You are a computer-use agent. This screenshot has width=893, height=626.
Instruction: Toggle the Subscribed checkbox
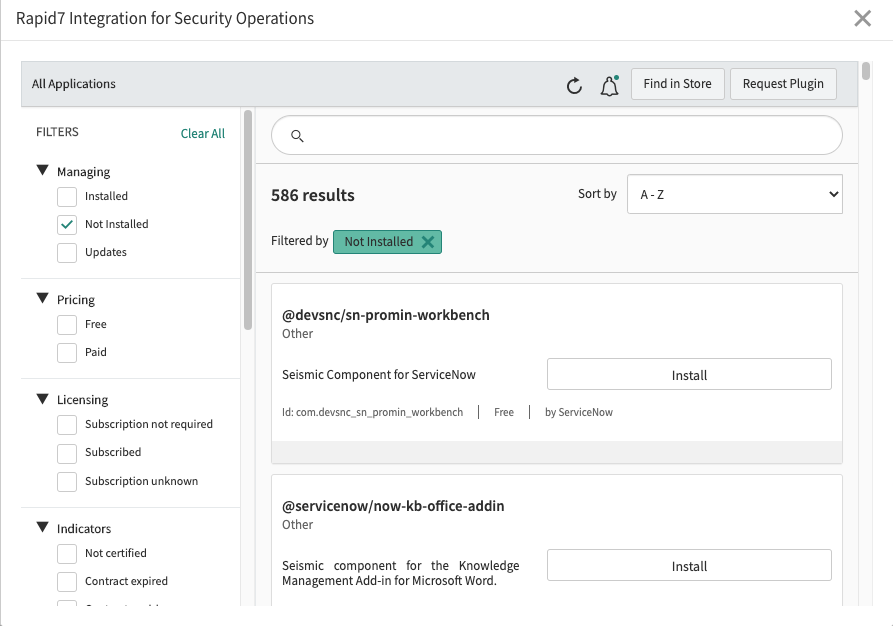tap(67, 453)
